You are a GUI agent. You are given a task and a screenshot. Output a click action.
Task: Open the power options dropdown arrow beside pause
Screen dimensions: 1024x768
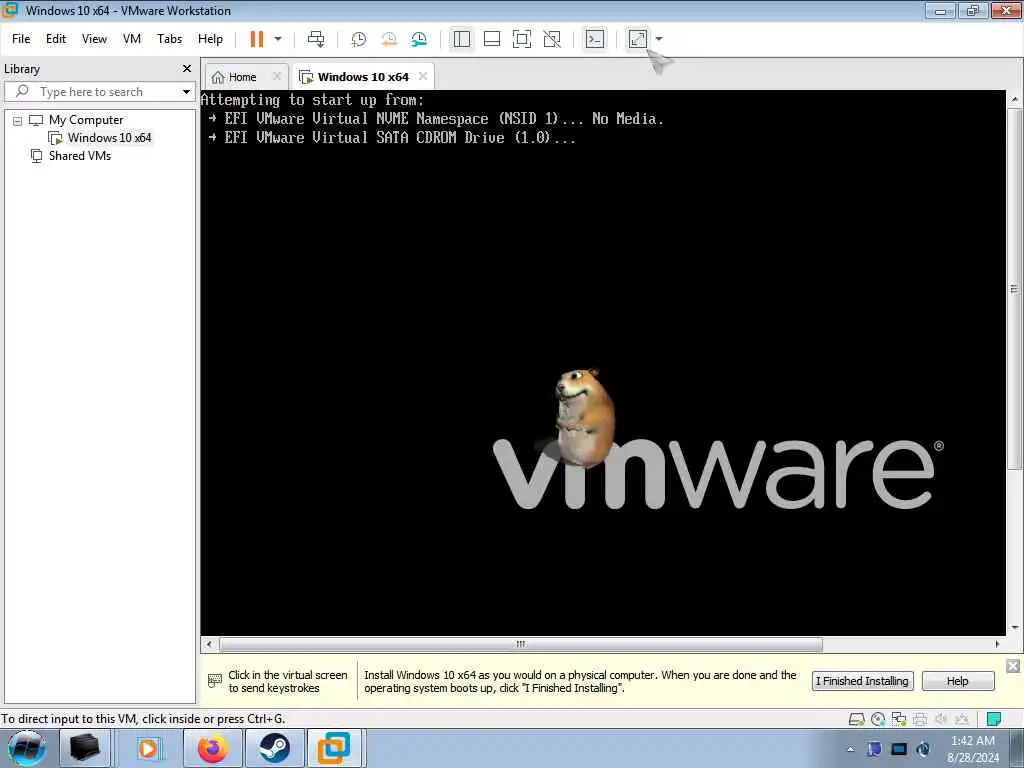pyautogui.click(x=278, y=39)
